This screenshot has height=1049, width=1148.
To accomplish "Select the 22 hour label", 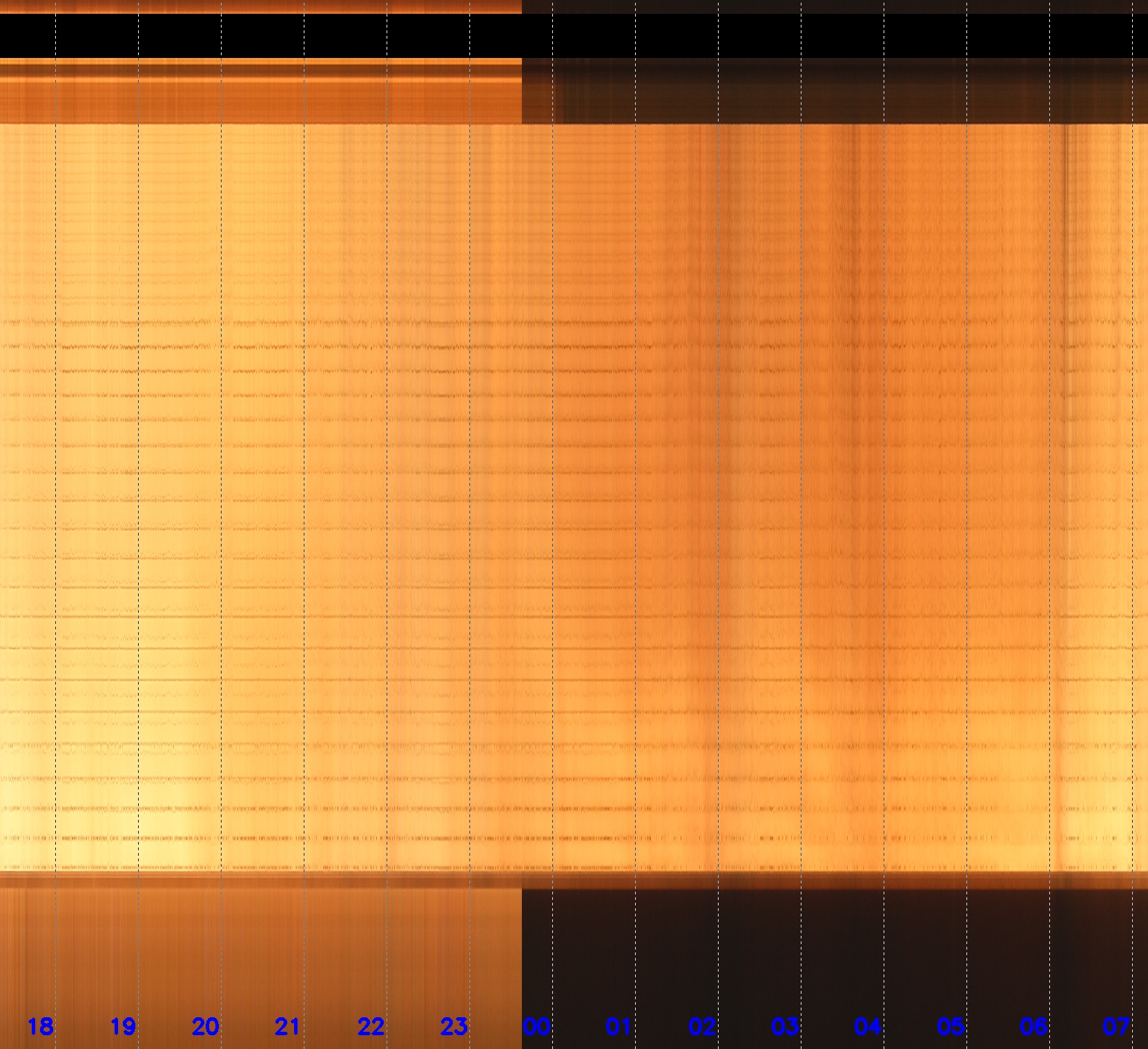I will pos(371,1027).
